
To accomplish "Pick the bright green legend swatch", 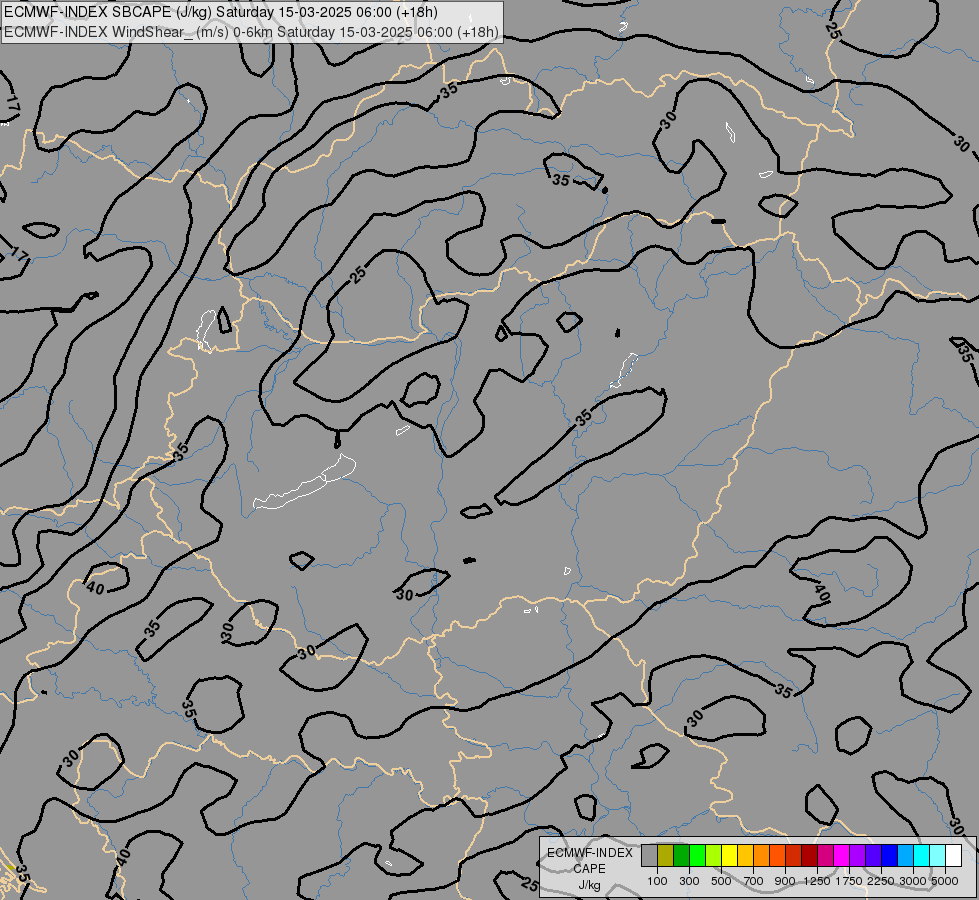I will [x=697, y=855].
